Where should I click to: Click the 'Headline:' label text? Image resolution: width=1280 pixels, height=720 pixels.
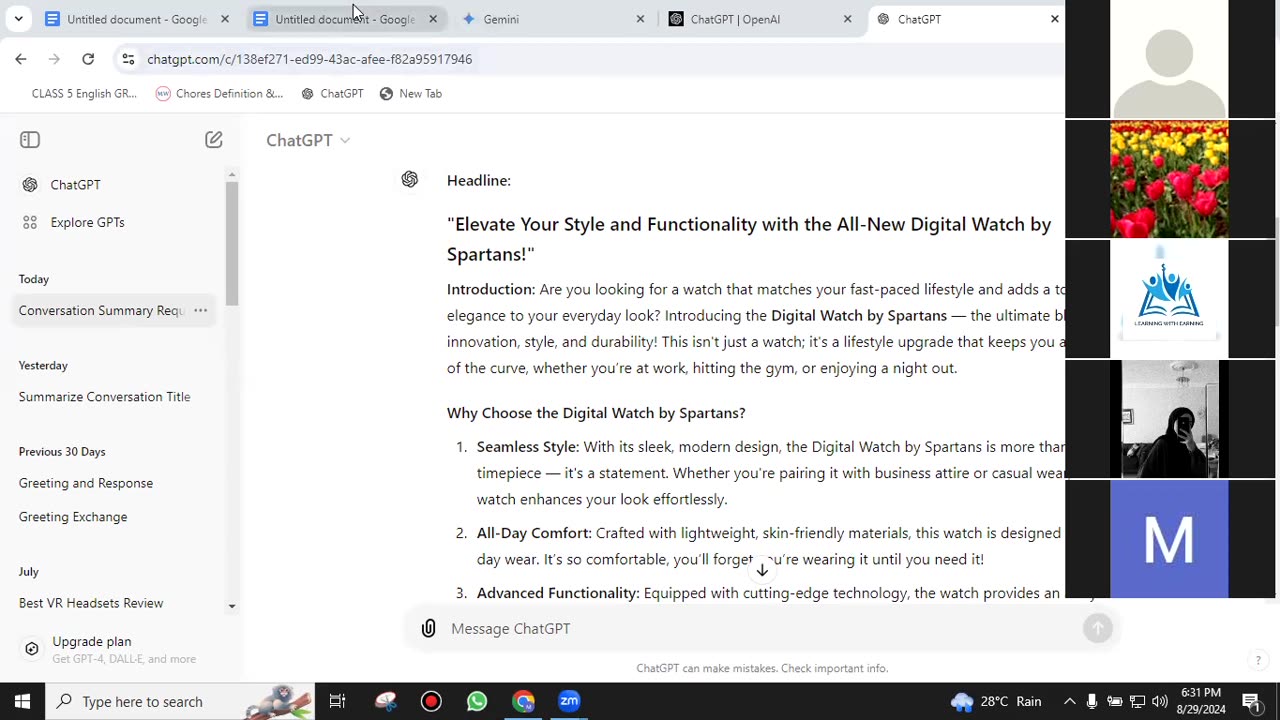click(x=479, y=180)
